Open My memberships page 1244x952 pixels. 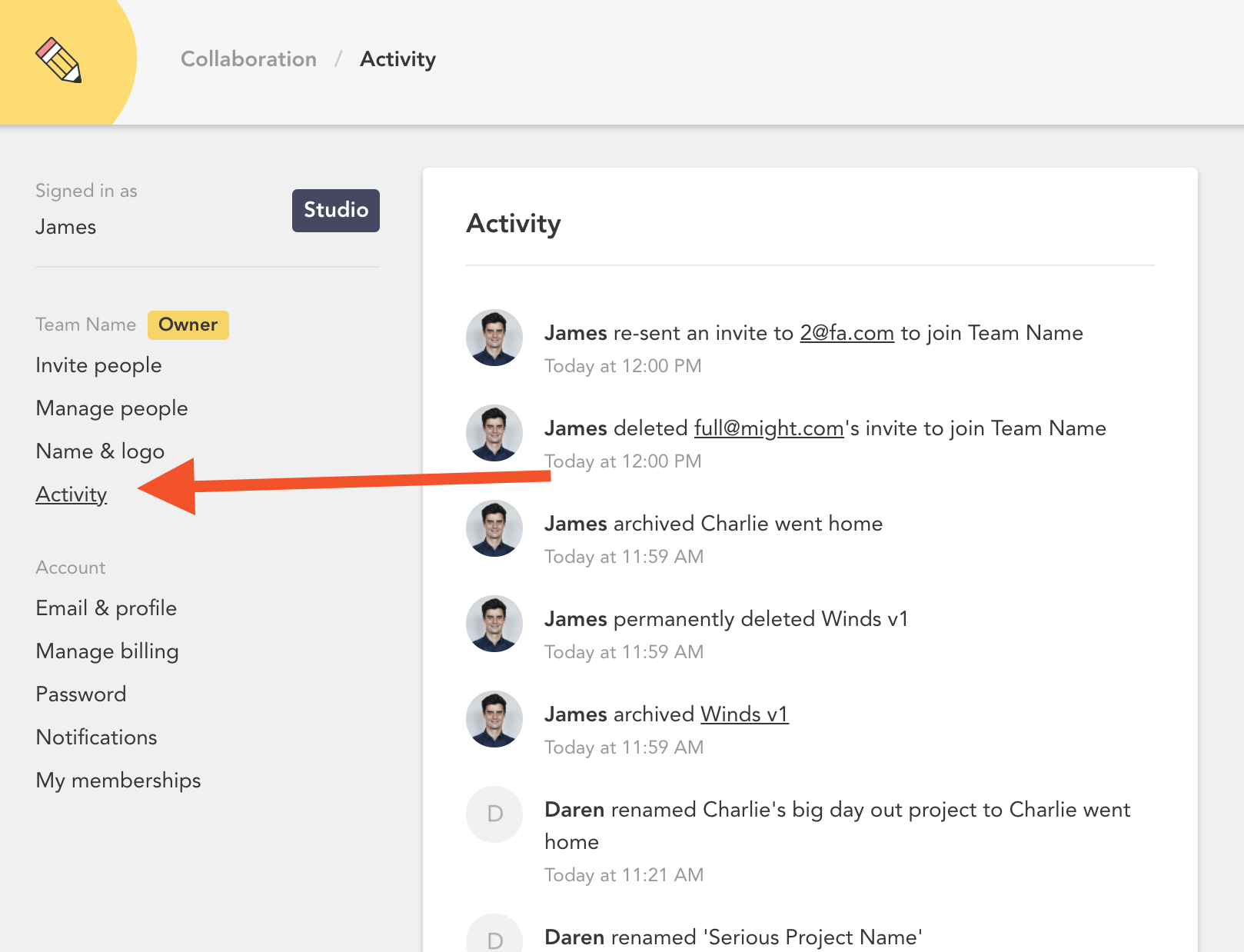pyautogui.click(x=118, y=781)
